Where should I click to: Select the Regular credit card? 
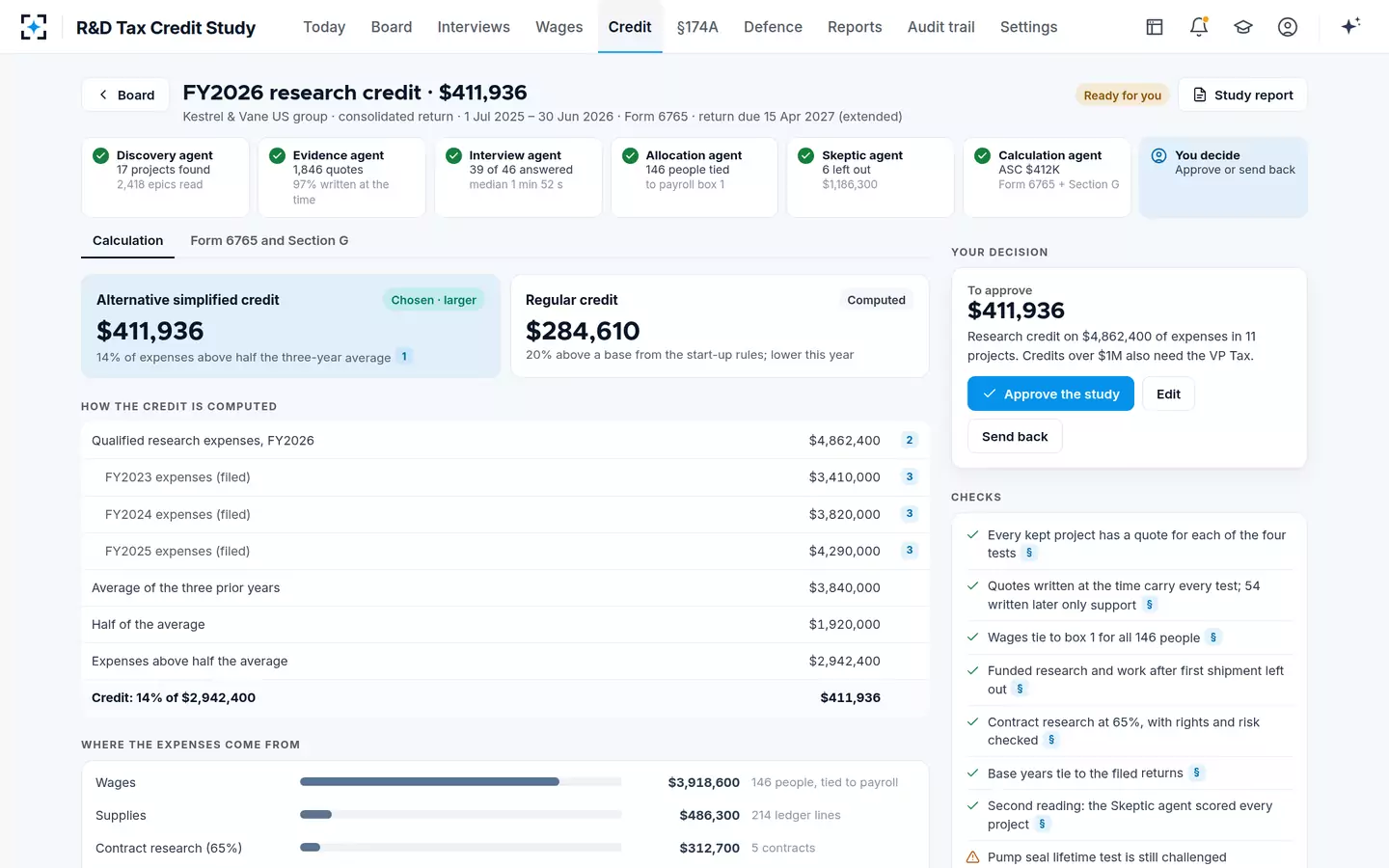pyautogui.click(x=720, y=326)
